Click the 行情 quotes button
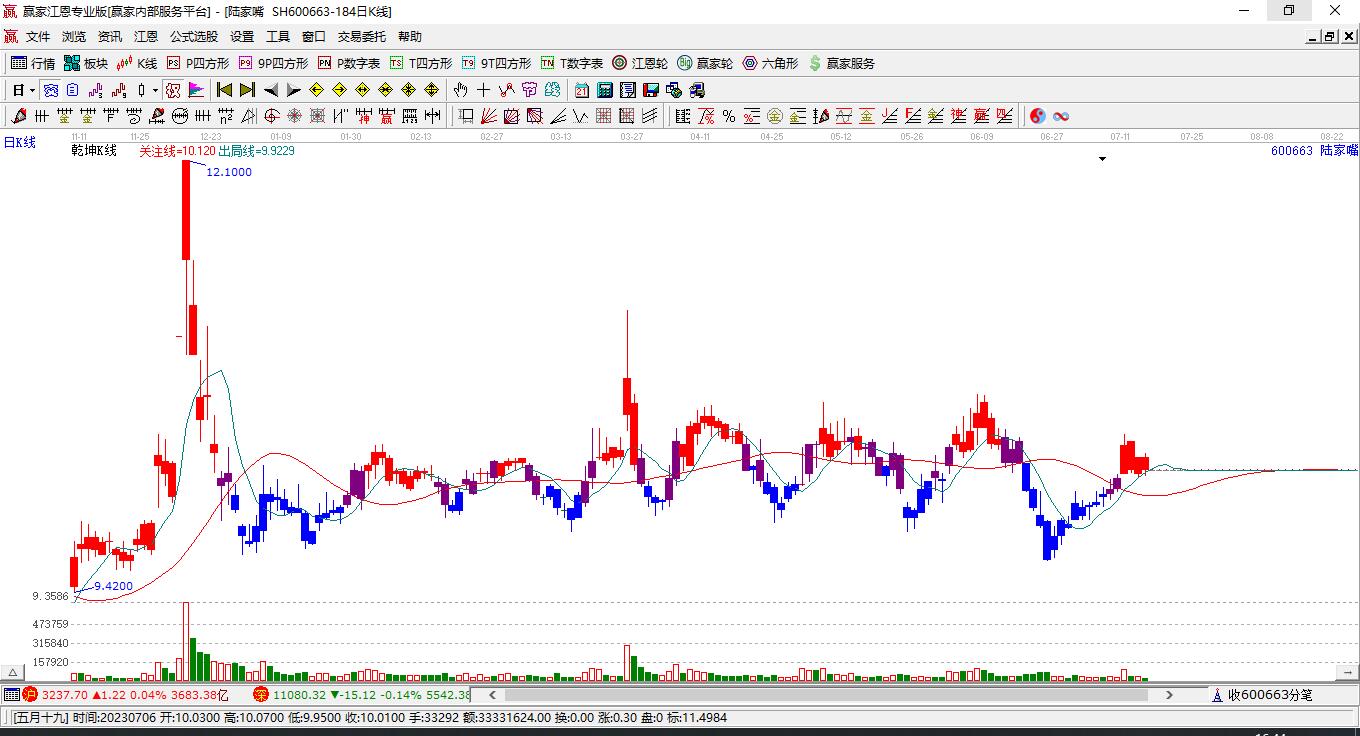Screen dimensions: 1360x736 pyautogui.click(x=33, y=63)
